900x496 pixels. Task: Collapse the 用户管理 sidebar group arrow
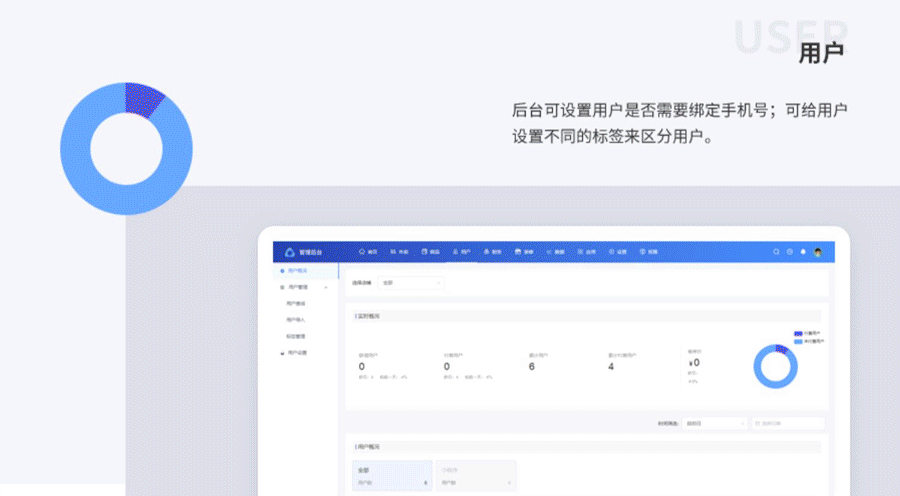tap(326, 287)
